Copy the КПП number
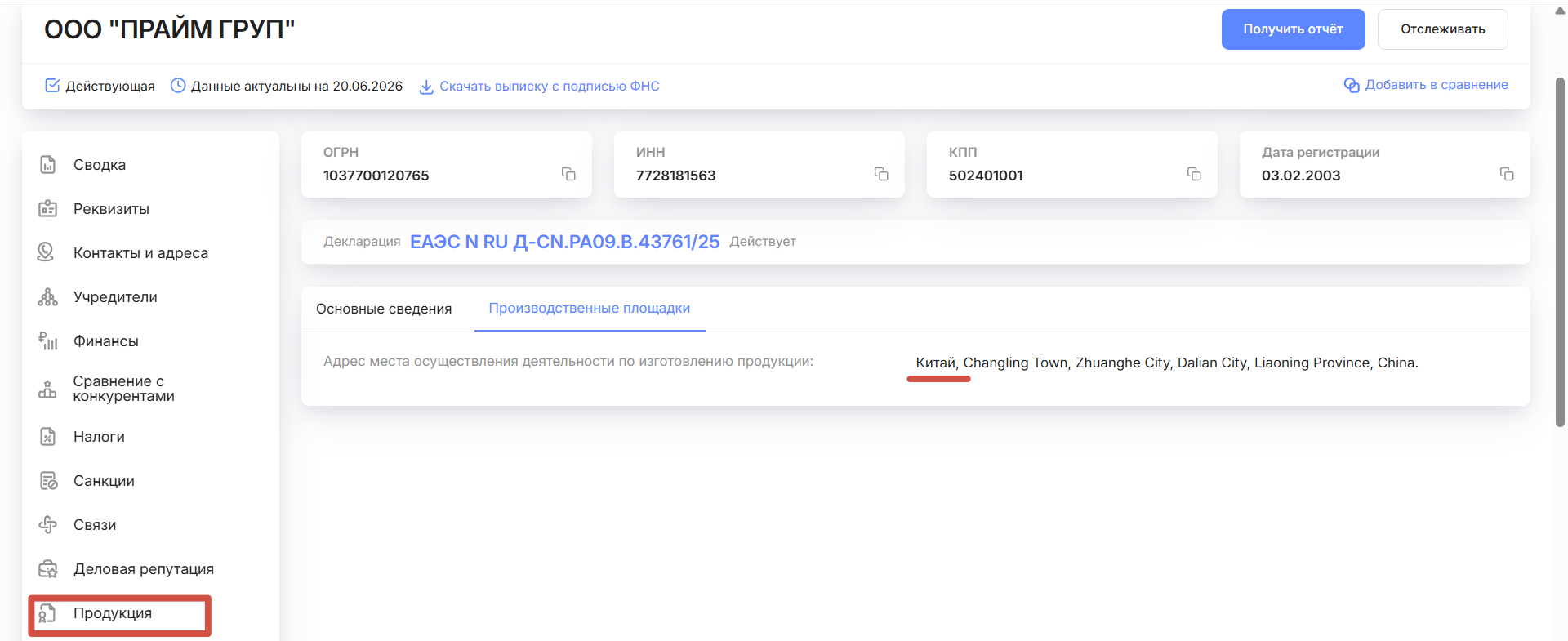This screenshot has width=1568, height=641. (1194, 174)
